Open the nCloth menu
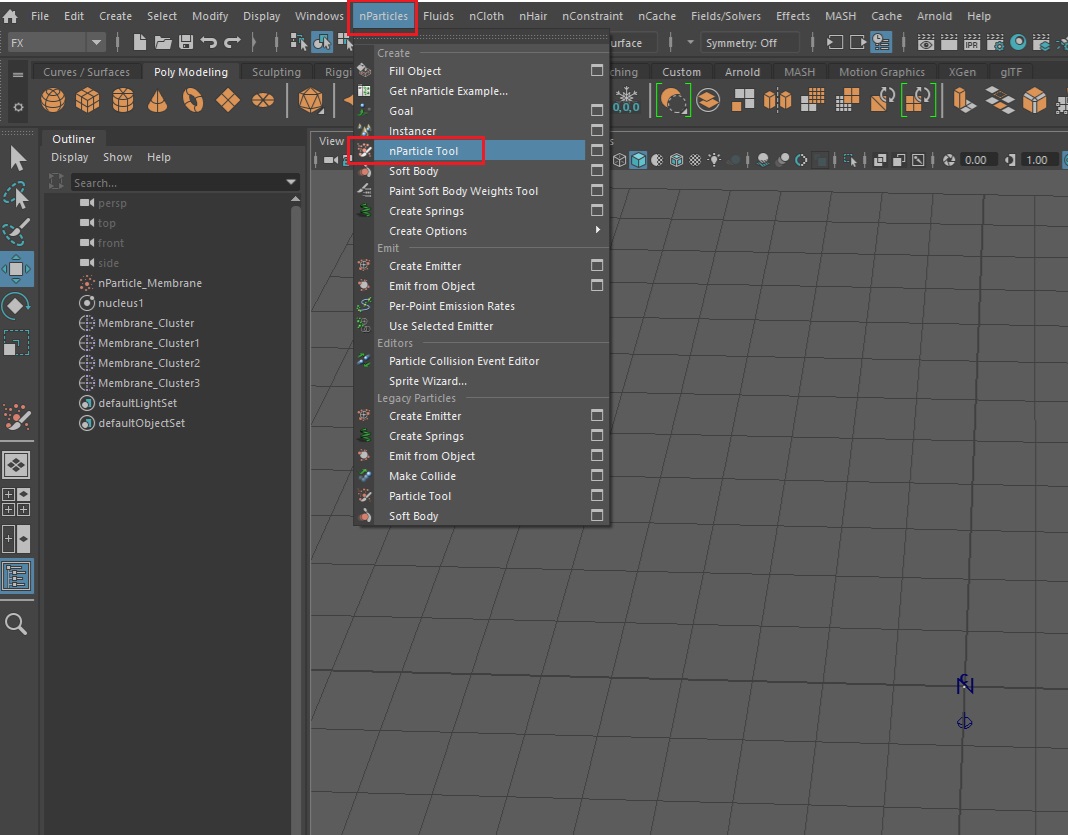This screenshot has height=835, width=1068. pos(486,16)
